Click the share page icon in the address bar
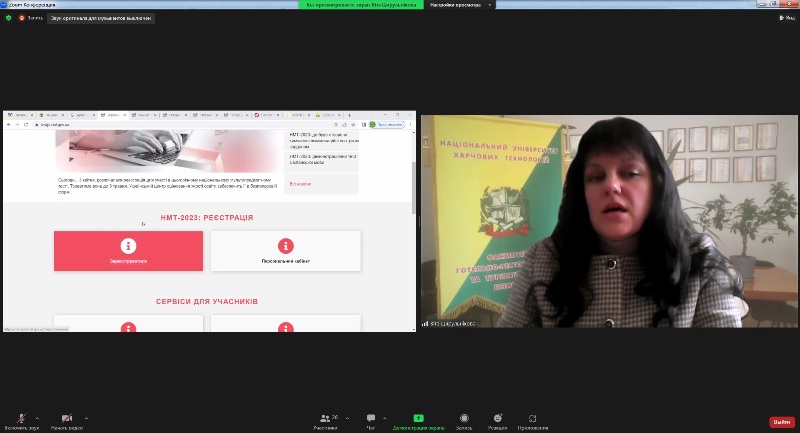This screenshot has height=433, width=800. [344, 124]
